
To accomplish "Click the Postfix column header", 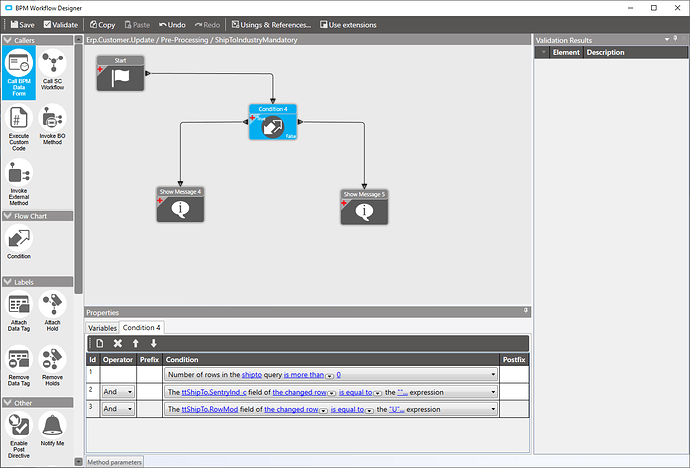I will point(514,359).
